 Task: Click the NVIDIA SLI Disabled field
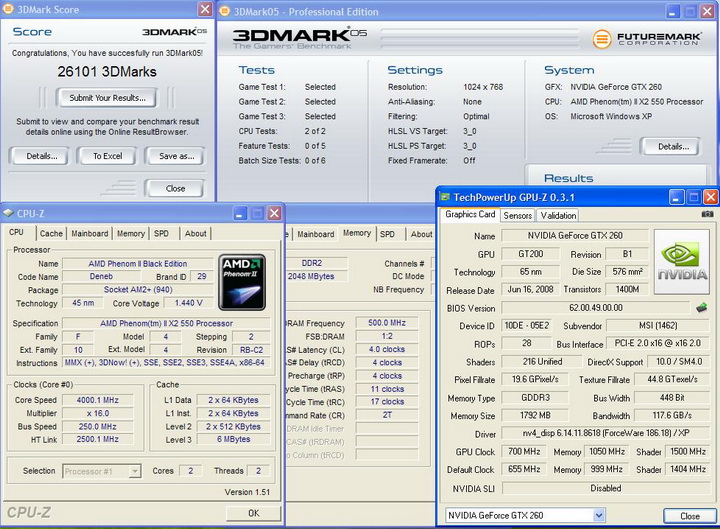coord(606,488)
